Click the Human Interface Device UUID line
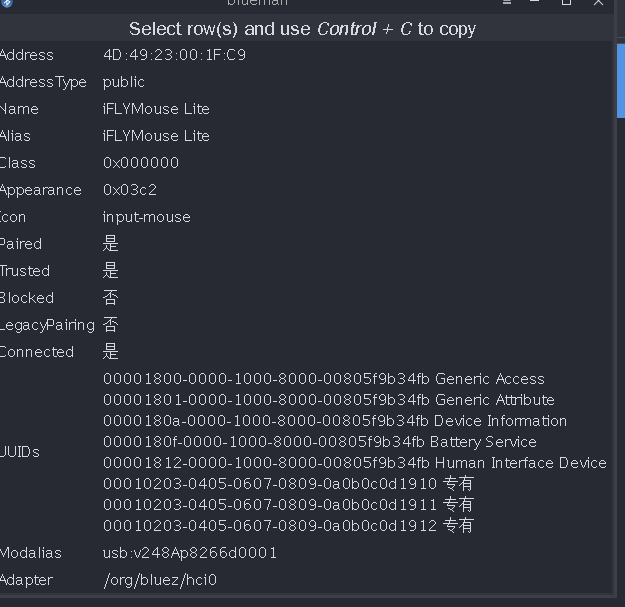The image size is (625, 607). click(355, 463)
